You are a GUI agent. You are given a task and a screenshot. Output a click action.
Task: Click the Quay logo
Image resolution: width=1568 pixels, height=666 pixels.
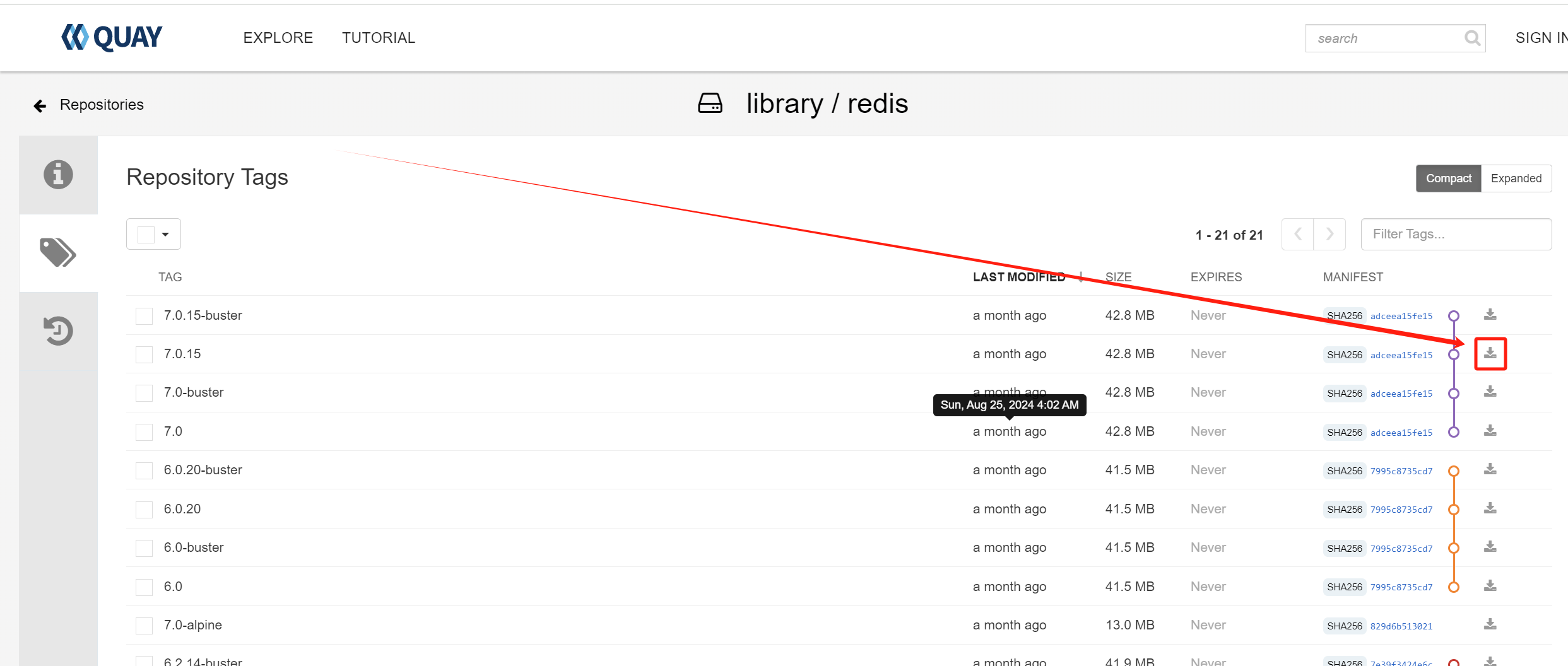click(112, 38)
